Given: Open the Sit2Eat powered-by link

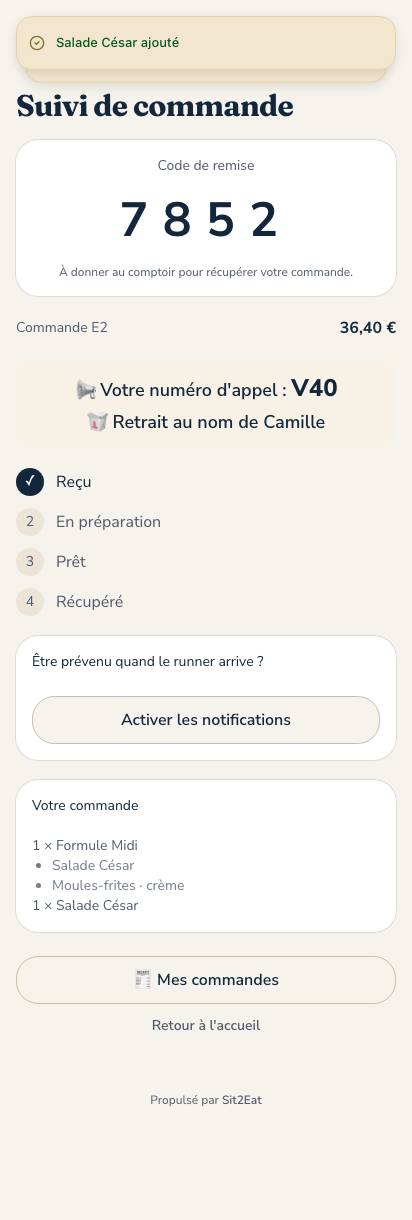Looking at the screenshot, I should click(242, 1100).
